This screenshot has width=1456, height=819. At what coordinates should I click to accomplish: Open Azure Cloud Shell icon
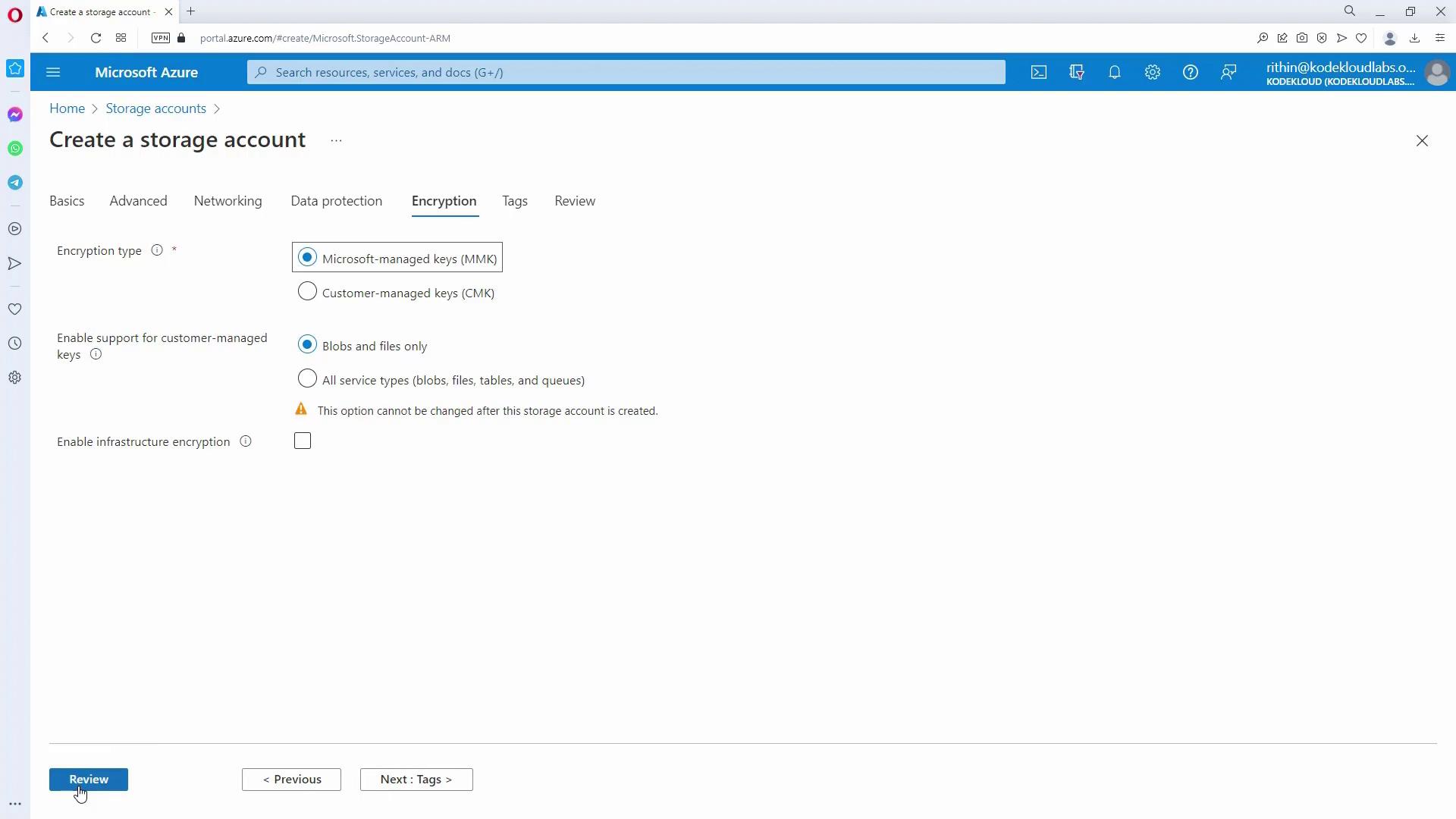click(1038, 72)
